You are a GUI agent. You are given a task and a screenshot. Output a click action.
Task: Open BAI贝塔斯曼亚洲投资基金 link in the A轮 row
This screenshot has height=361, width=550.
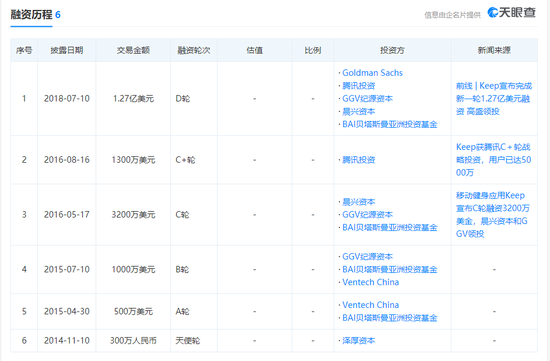[390, 318]
